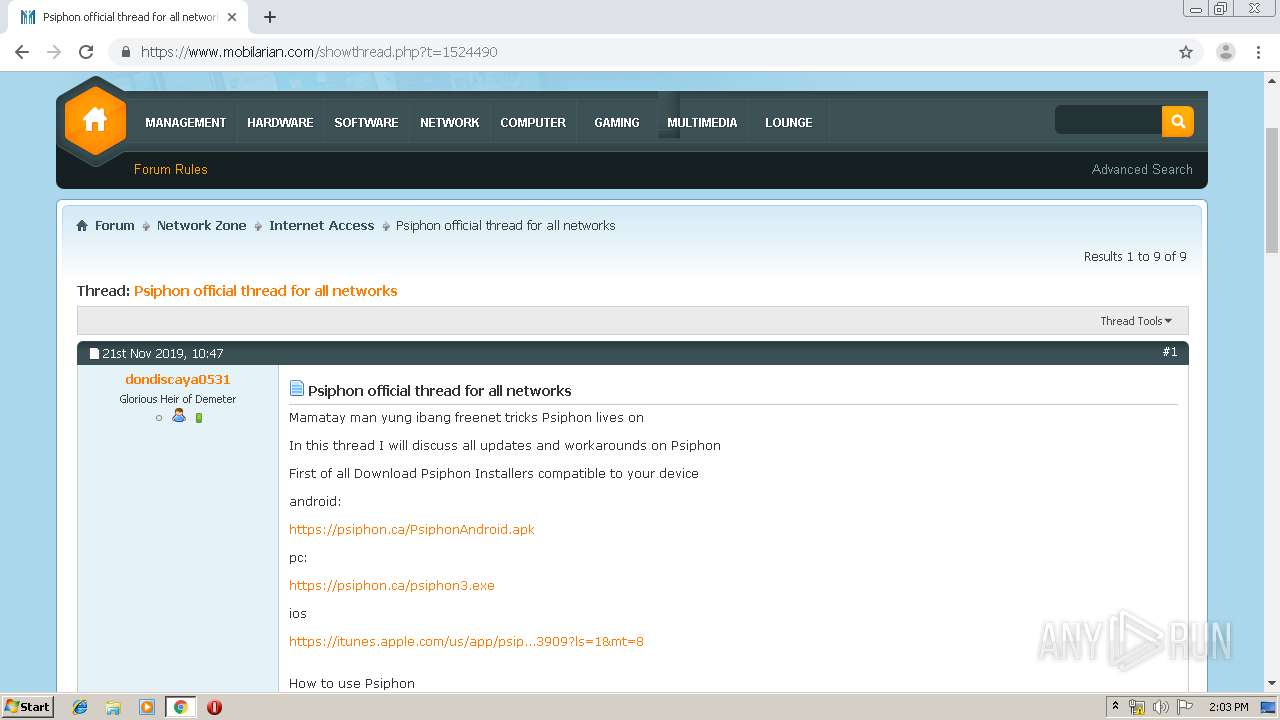Show hidden tray icons arrow

(1115, 707)
